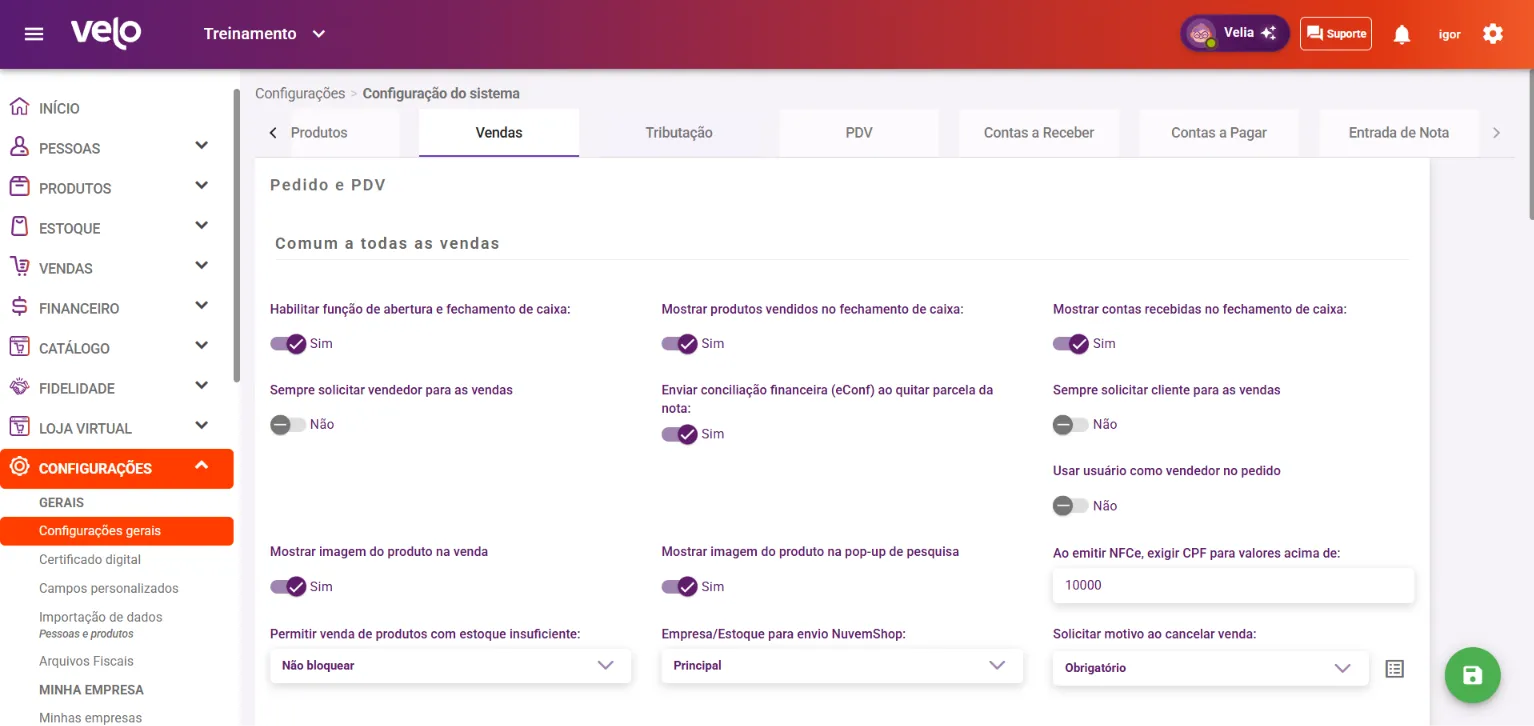
Task: Switch to the Tributação tab
Action: tap(679, 133)
